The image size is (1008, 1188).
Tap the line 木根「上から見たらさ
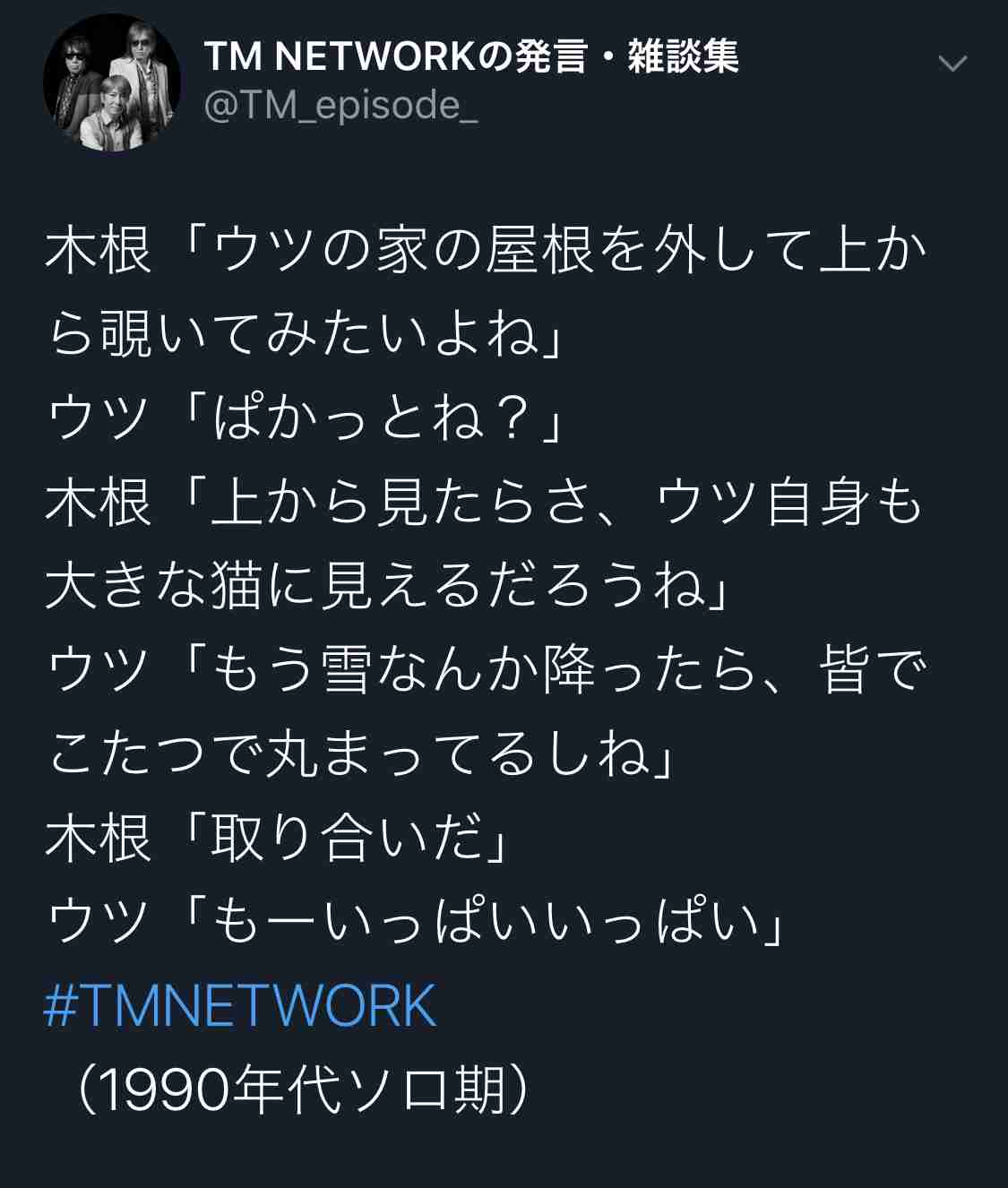point(484,502)
